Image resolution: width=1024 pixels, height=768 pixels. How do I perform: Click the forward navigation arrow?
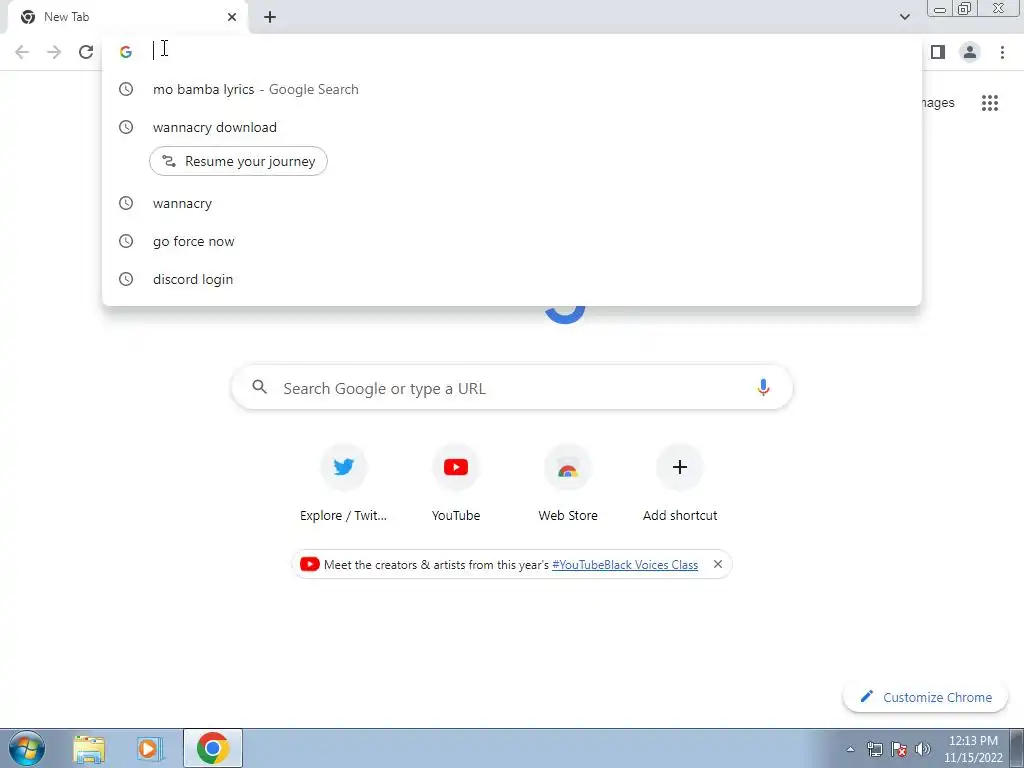54,52
